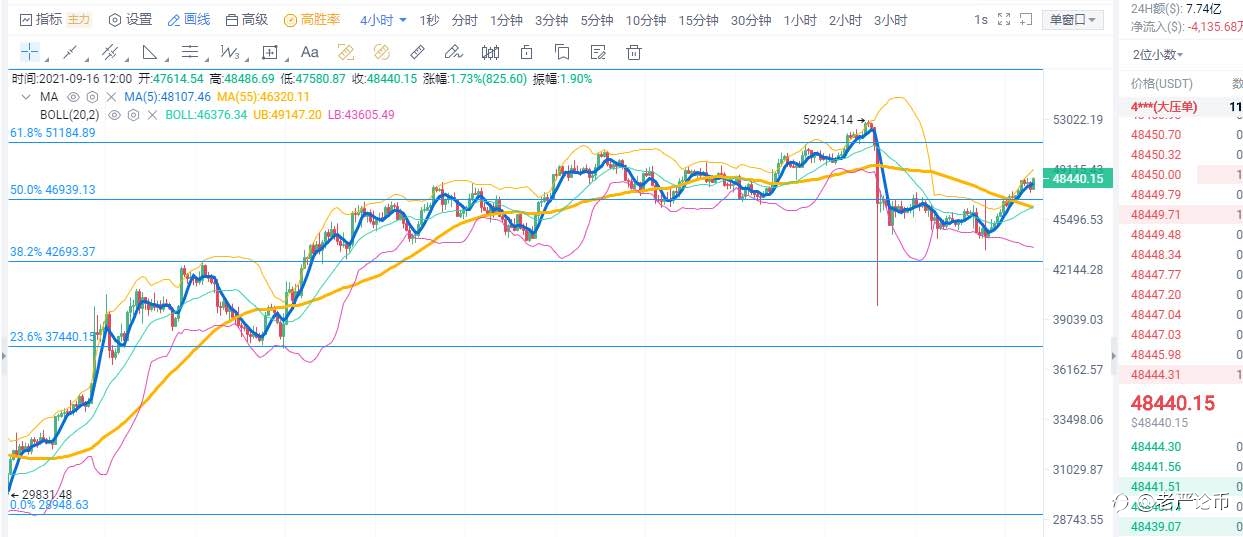Click the large red last price 48440.15

point(1173,403)
